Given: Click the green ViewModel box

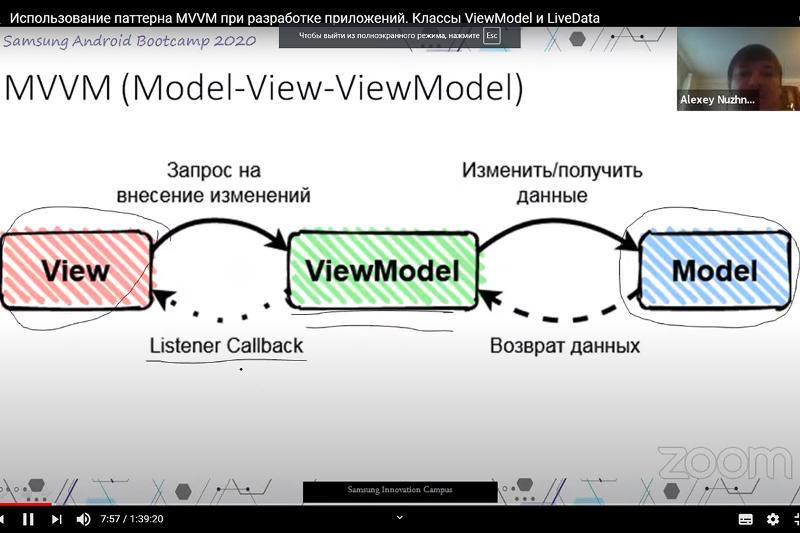Looking at the screenshot, I should click(382, 271).
